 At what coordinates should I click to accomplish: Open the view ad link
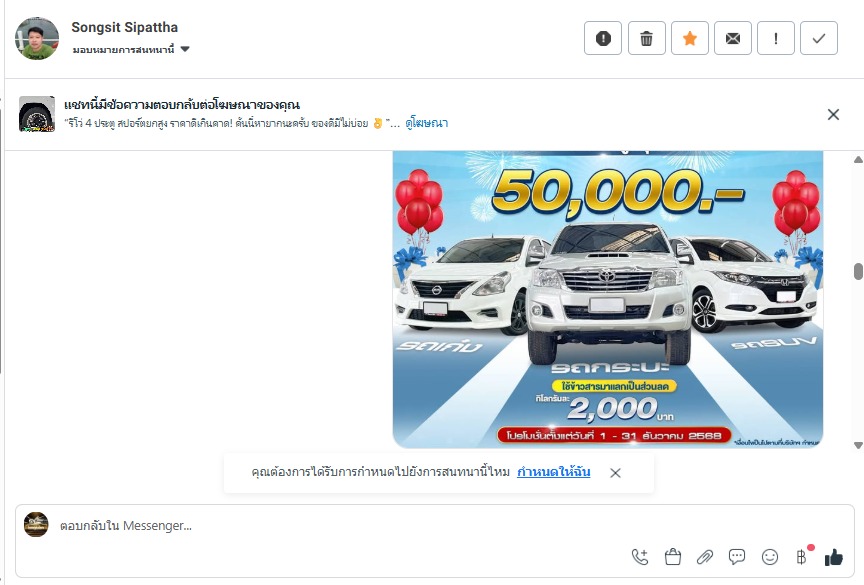tap(426, 123)
